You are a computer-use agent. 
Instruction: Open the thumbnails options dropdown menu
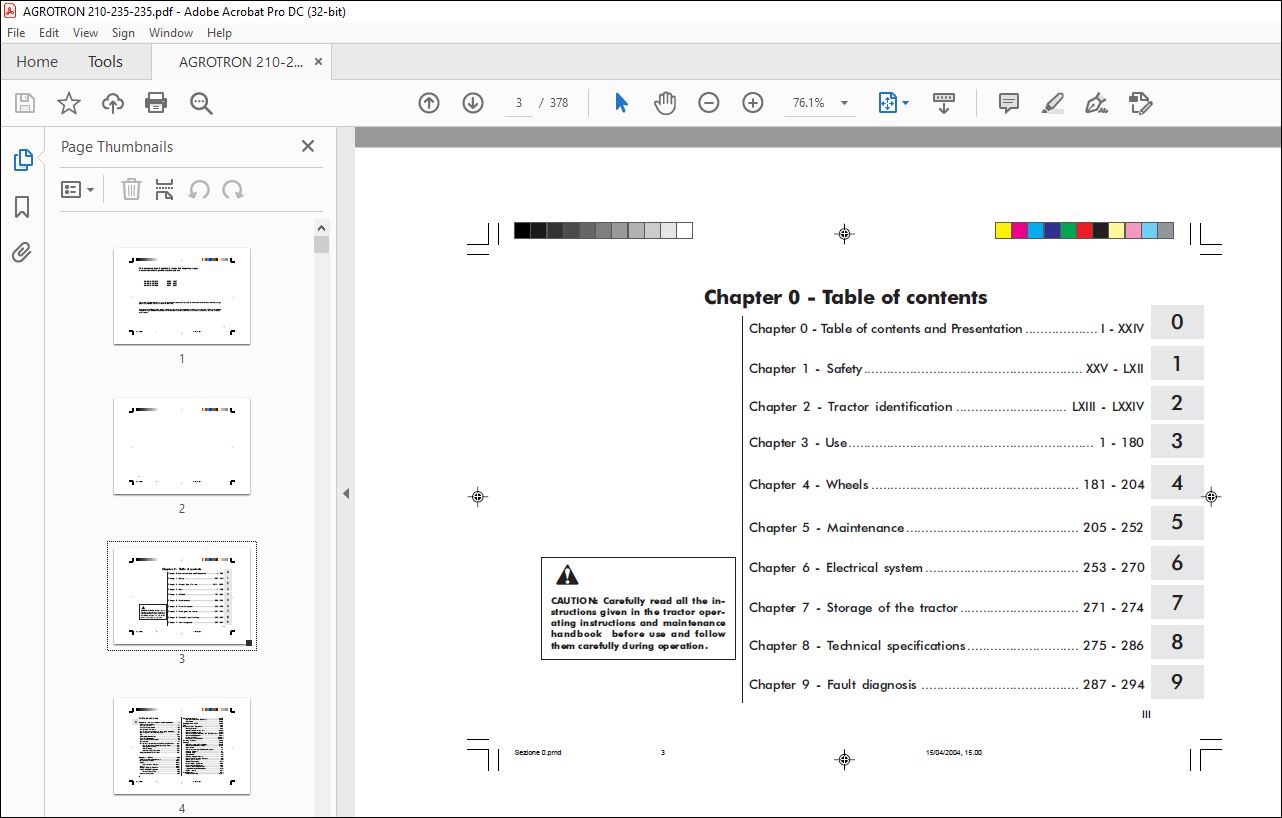[x=77, y=189]
